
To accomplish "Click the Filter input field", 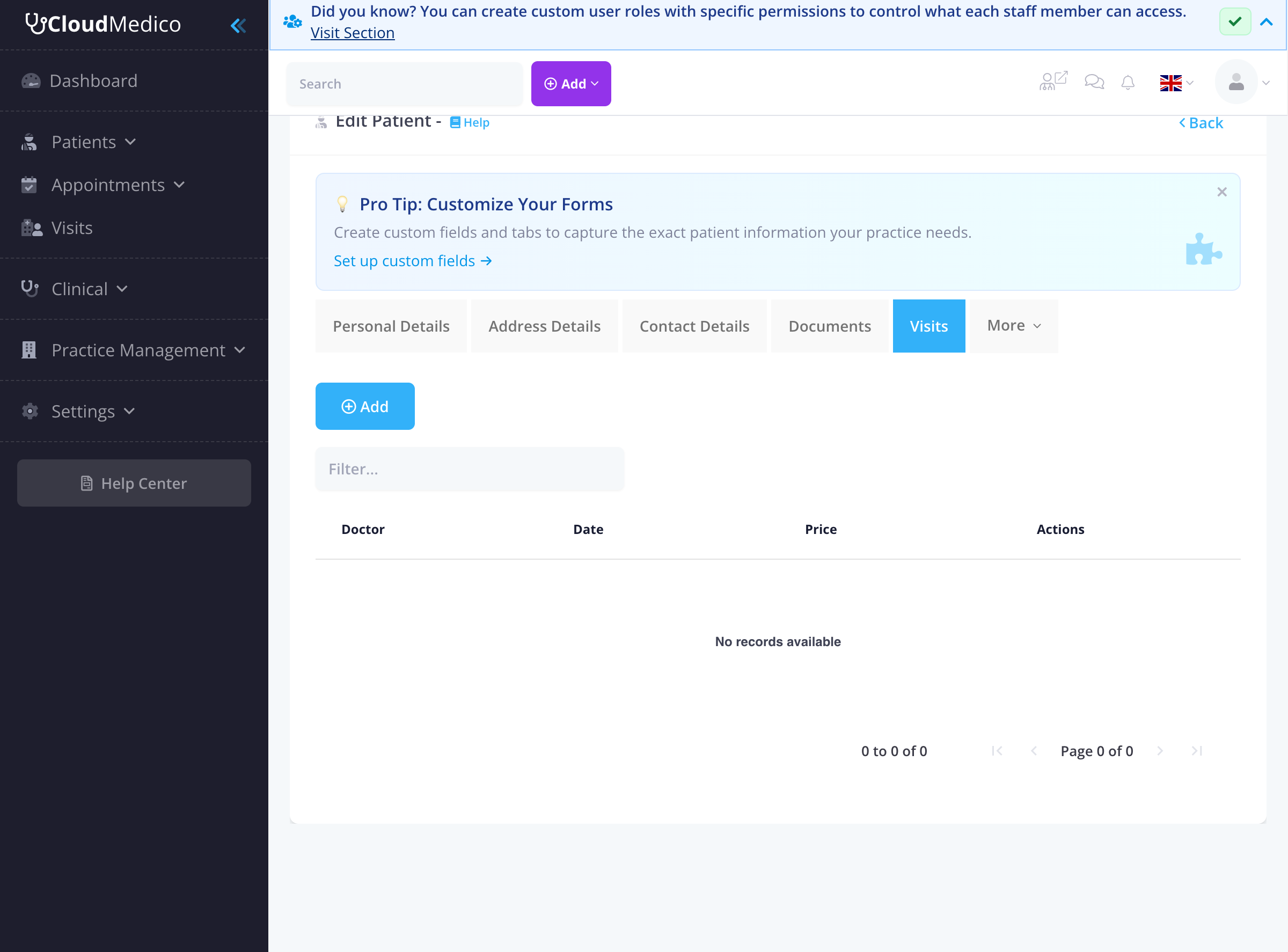I will 469,469.
